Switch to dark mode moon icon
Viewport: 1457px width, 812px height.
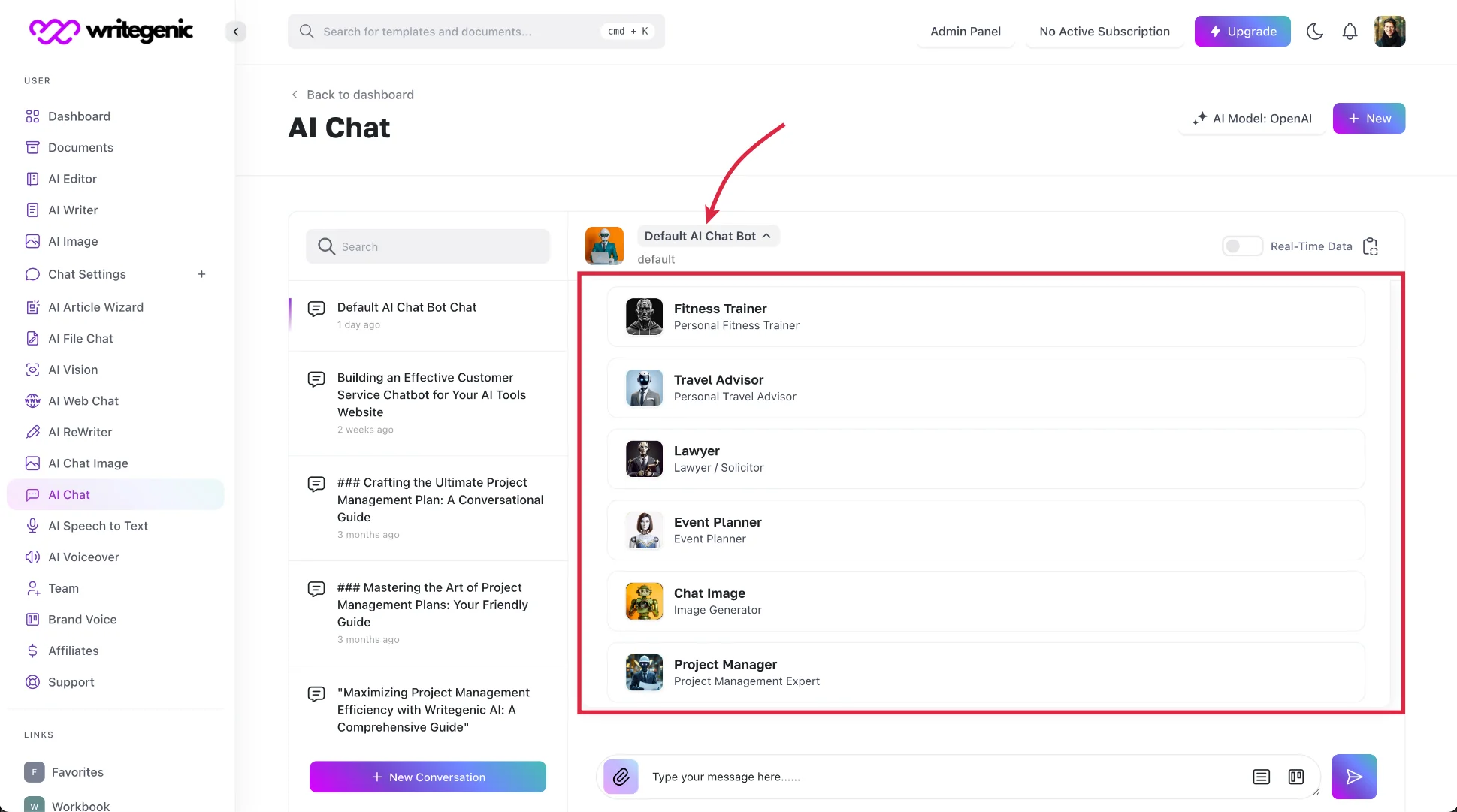pyautogui.click(x=1314, y=32)
